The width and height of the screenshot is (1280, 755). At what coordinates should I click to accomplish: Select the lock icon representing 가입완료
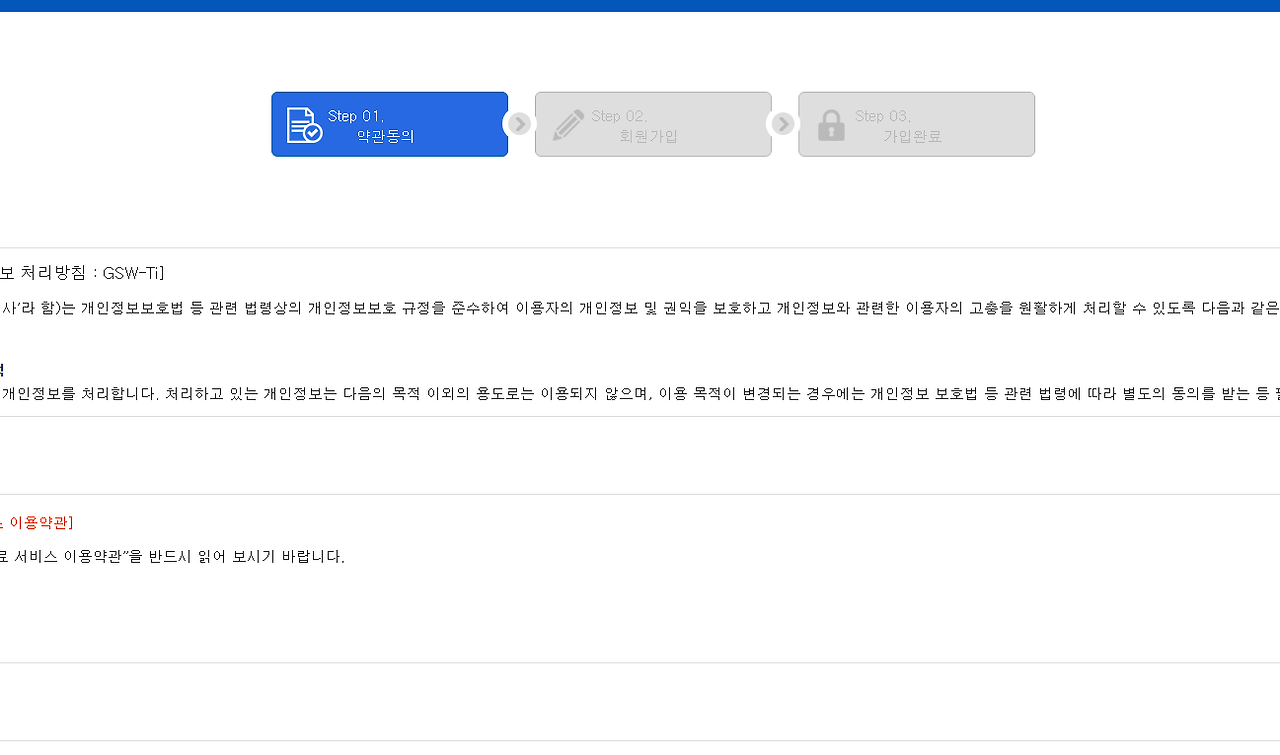[x=831, y=124]
